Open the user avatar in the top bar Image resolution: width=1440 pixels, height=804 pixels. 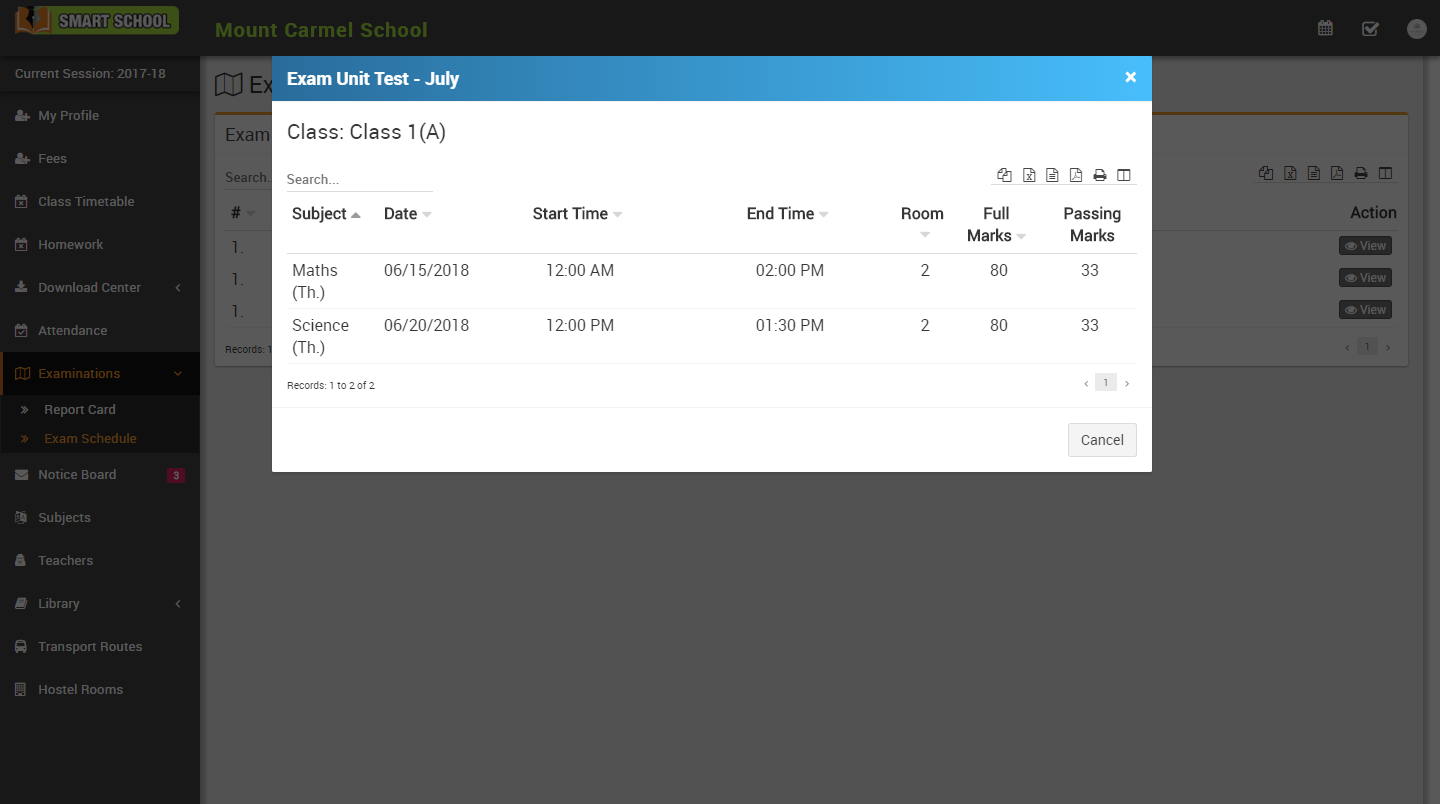[x=1416, y=28]
